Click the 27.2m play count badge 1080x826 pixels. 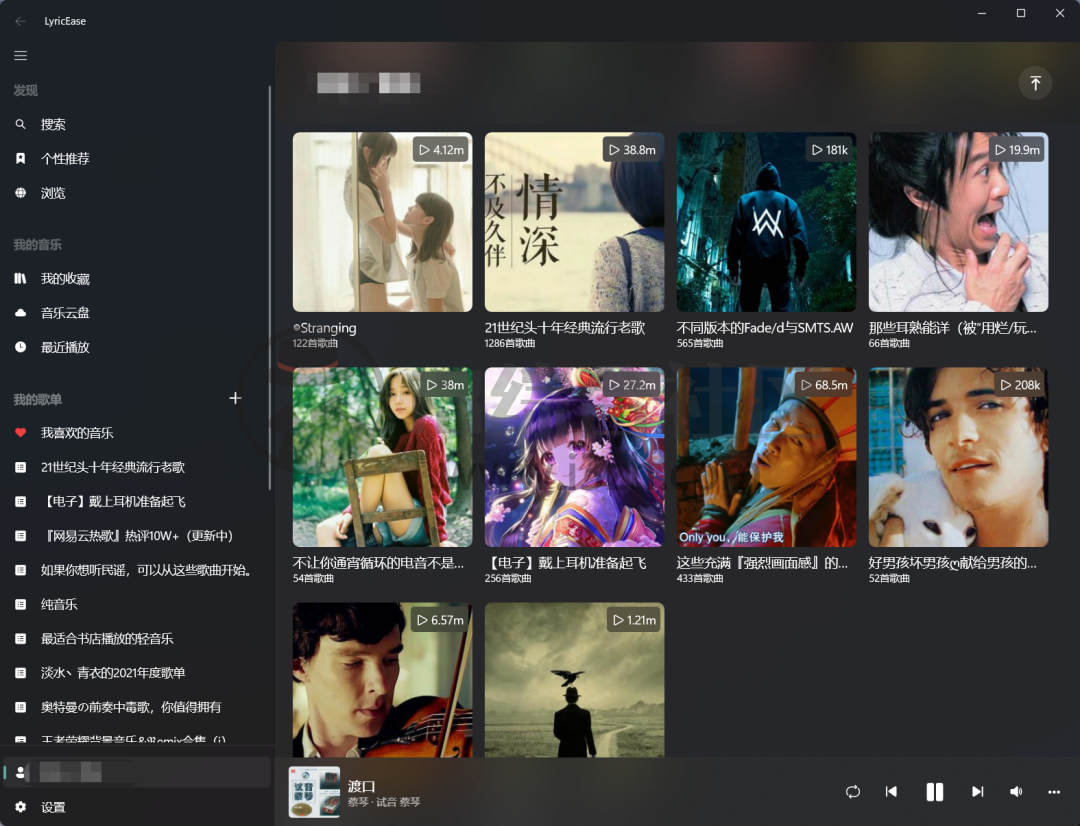point(632,385)
